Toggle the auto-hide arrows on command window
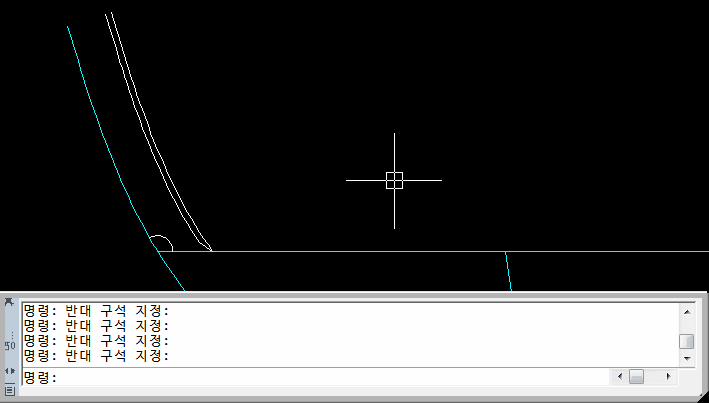This screenshot has width=709, height=403. point(9,371)
